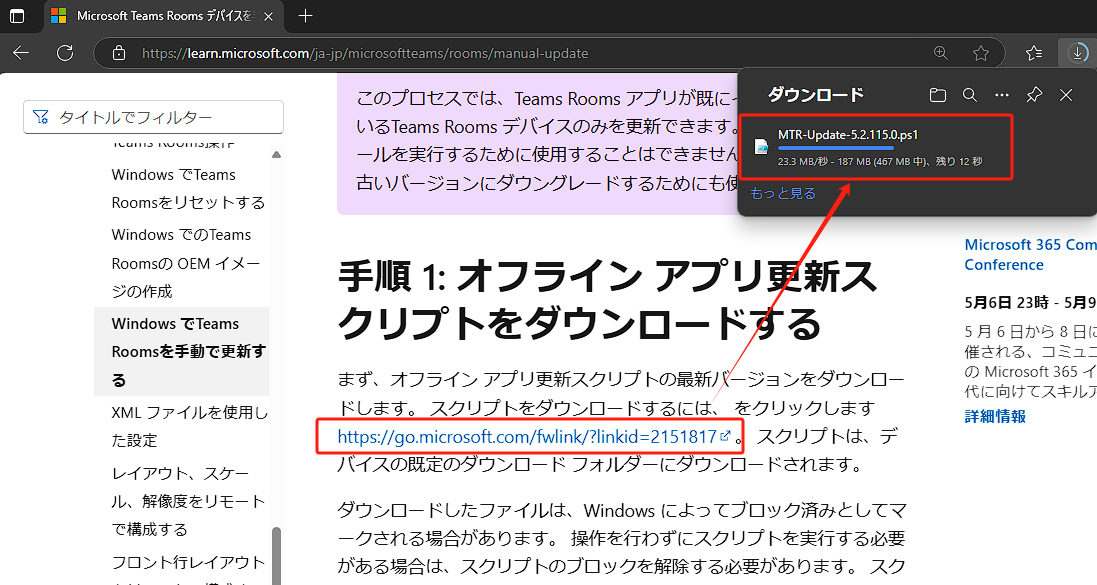
Task: Search downloads with magnifier icon
Action: coord(970,95)
